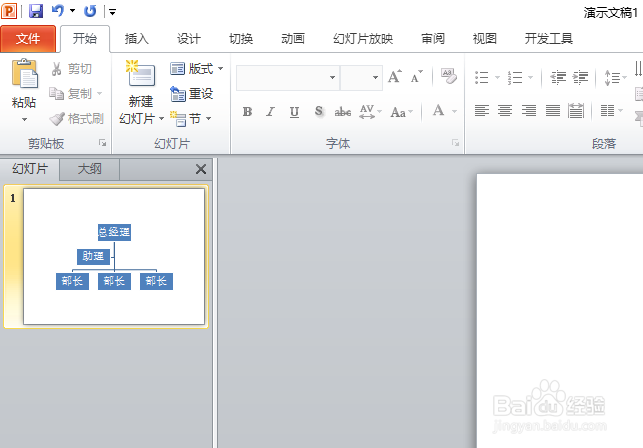Open the Undo history dropdown arrow
The height and width of the screenshot is (448, 643).
point(73,11)
